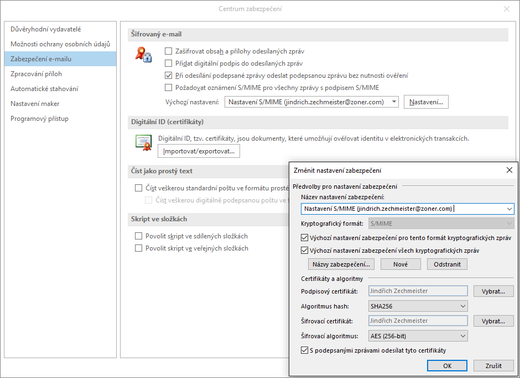This screenshot has height=378, width=520.
Task: Toggle Požadovat oznámení S/MIME checkbox
Action: (x=168, y=87)
